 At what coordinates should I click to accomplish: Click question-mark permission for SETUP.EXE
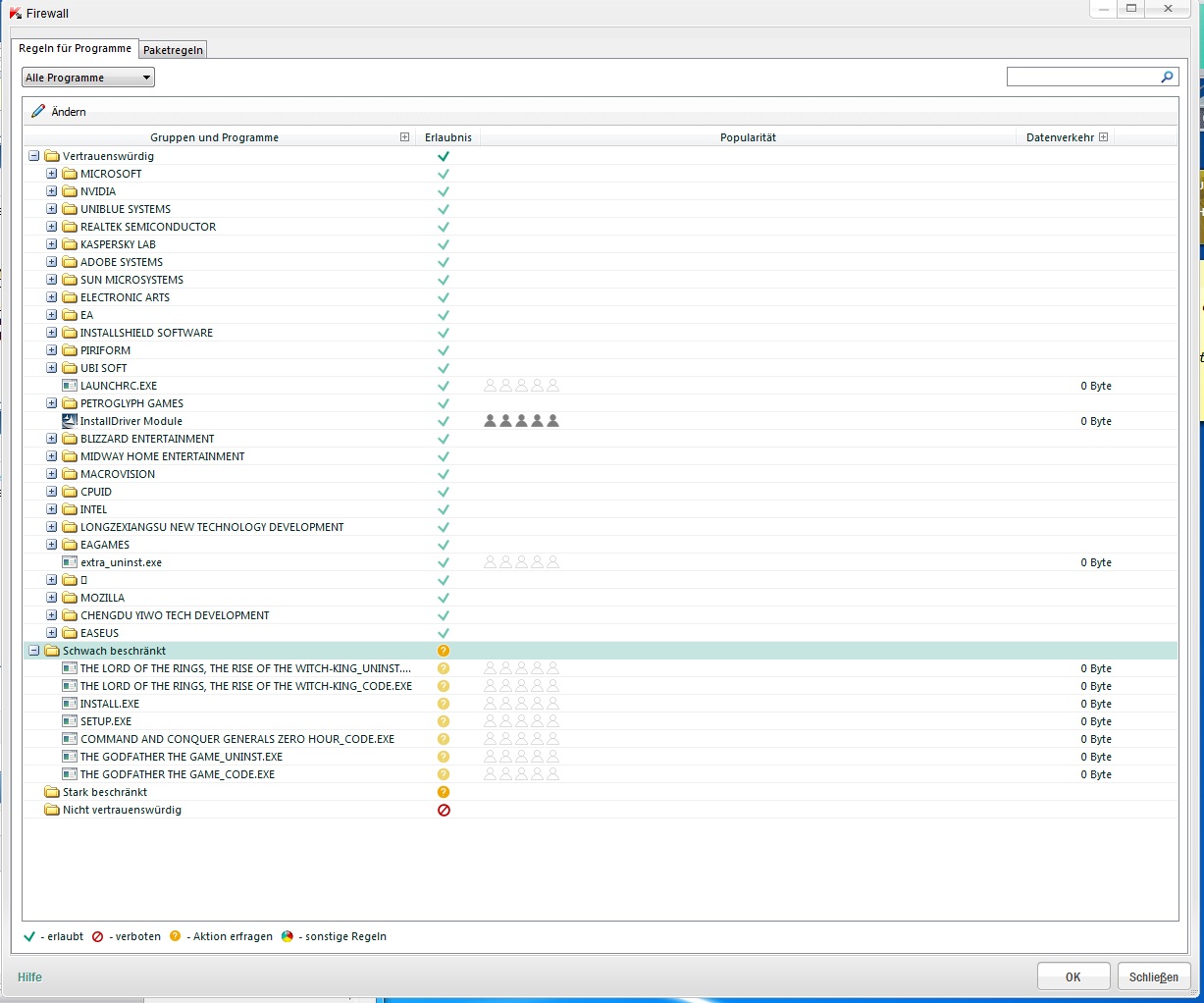444,721
